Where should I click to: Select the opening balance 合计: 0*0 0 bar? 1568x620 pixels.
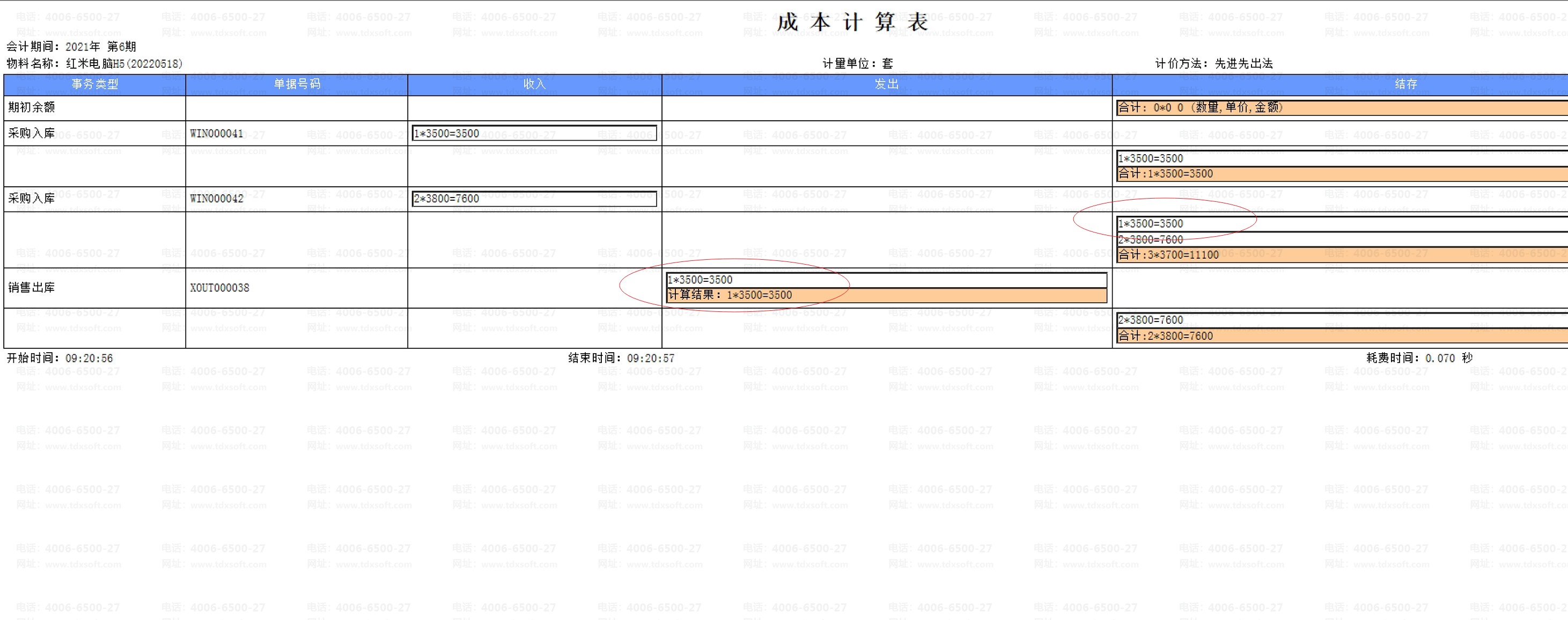(1339, 108)
